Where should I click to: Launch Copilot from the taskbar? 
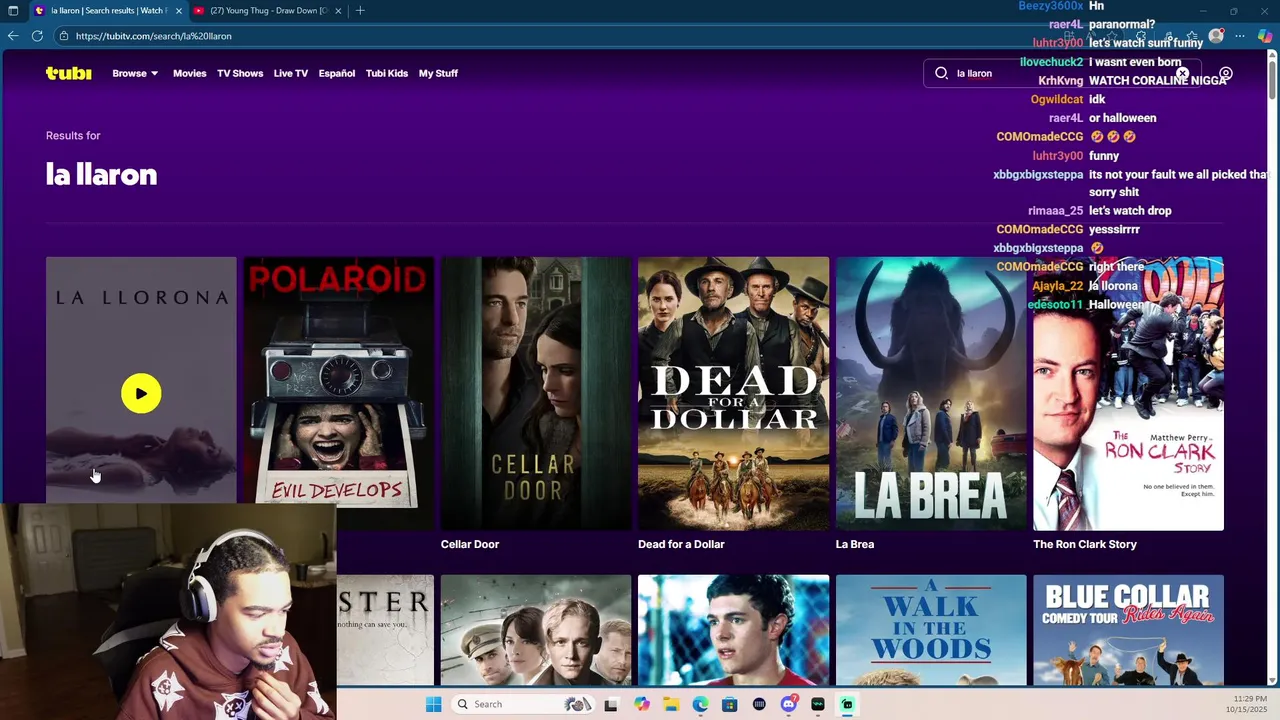click(x=642, y=704)
